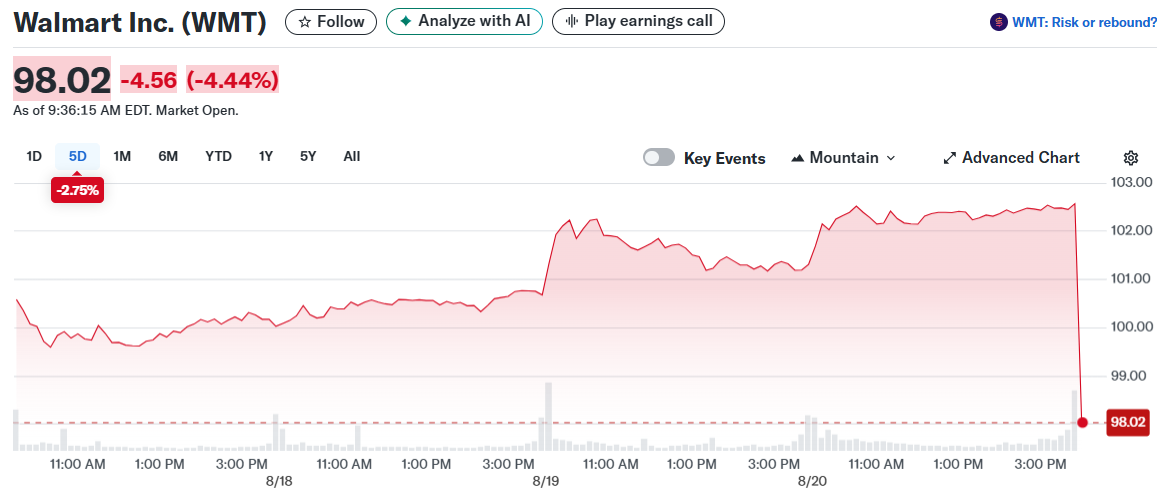Open the Mountain chart type dropdown
The width and height of the screenshot is (1163, 493).
tap(844, 158)
